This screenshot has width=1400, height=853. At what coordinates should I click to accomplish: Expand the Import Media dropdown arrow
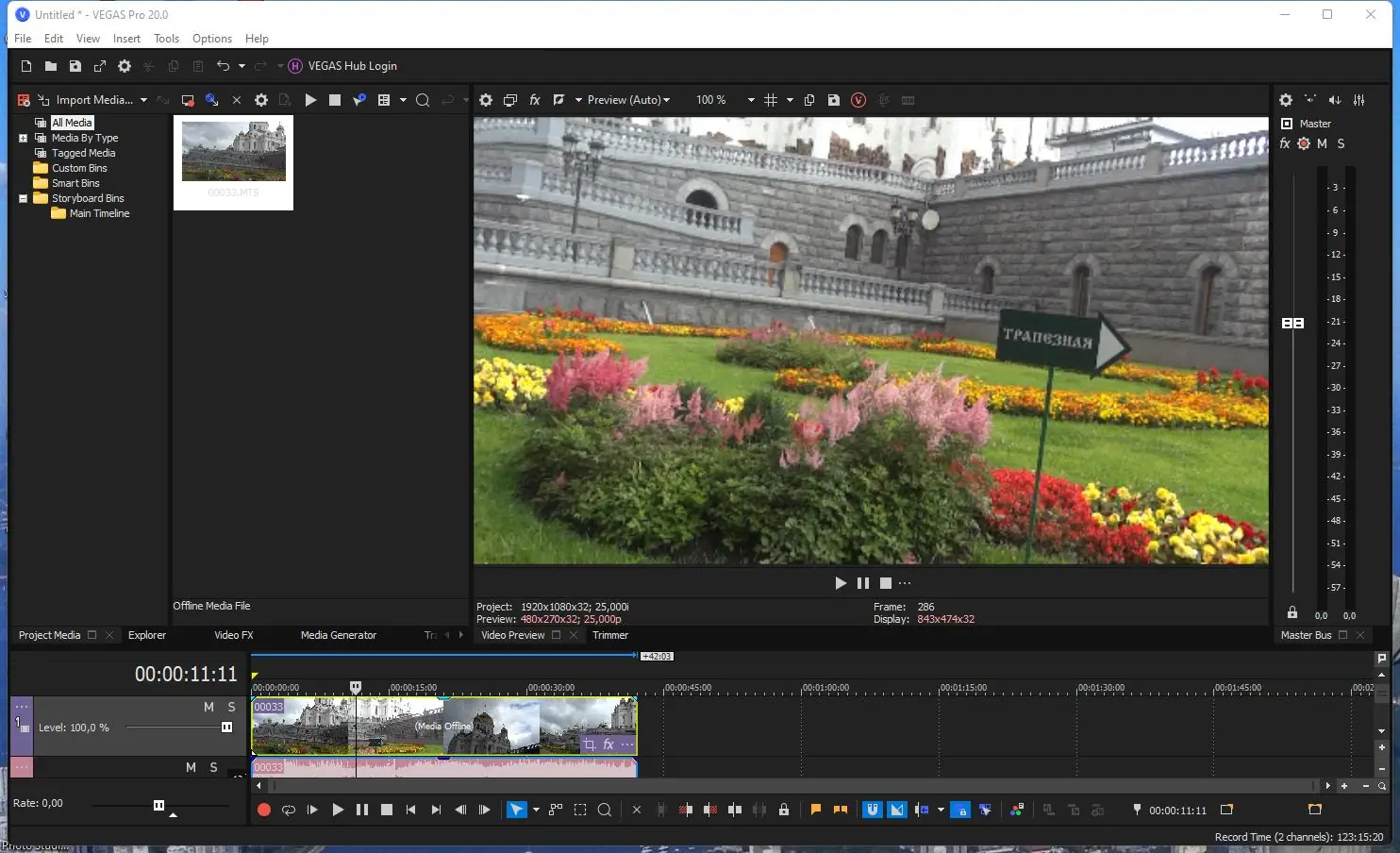(143, 100)
